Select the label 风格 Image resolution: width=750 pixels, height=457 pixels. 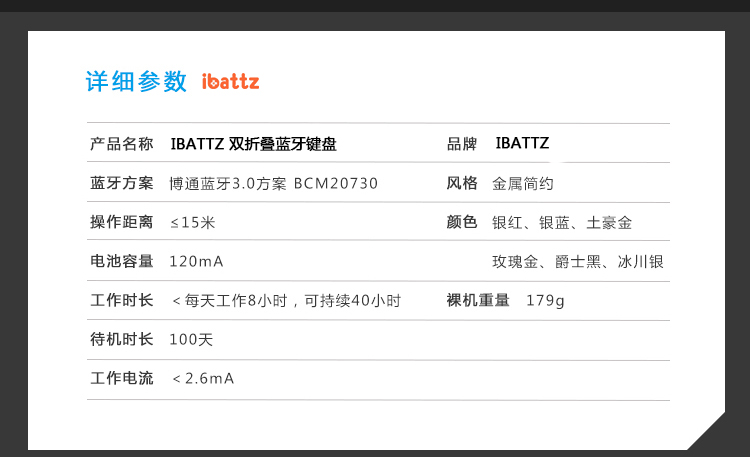pos(462,183)
